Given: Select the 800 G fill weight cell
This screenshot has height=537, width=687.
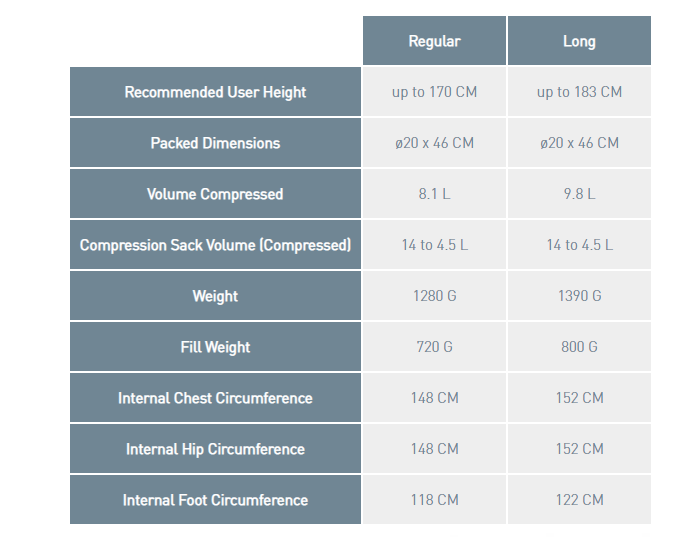Looking at the screenshot, I should [x=579, y=347].
